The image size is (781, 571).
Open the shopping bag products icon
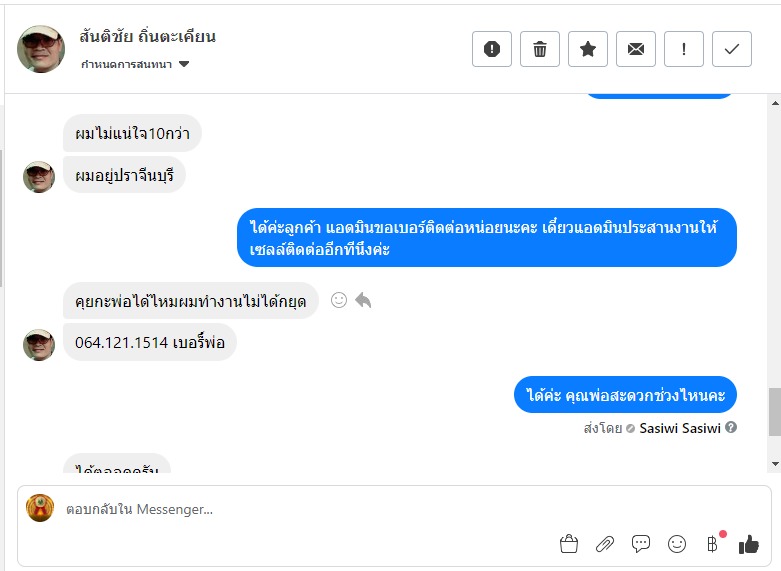coord(569,544)
